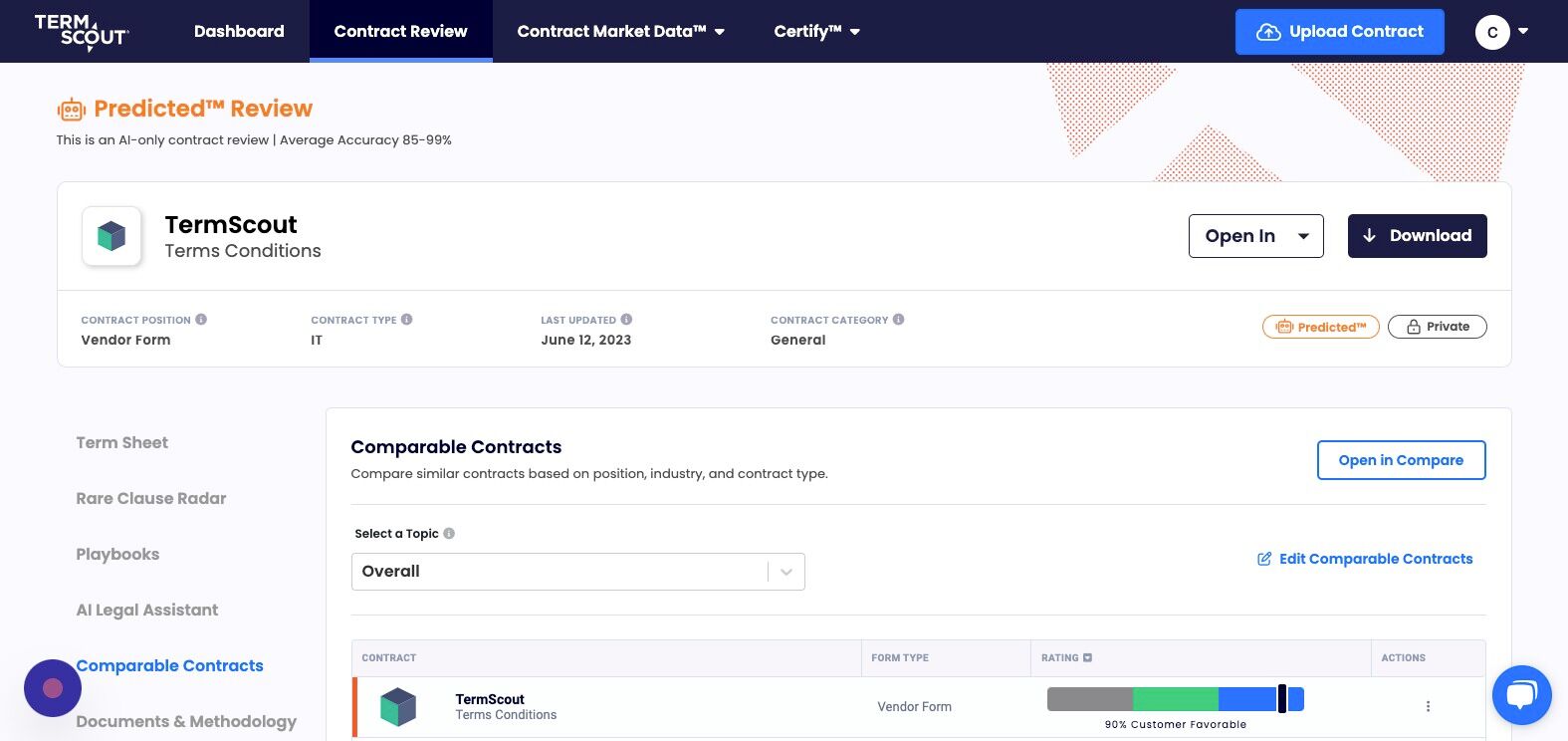Open the chat support widget
This screenshot has width=1568, height=741.
pyautogui.click(x=1521, y=694)
